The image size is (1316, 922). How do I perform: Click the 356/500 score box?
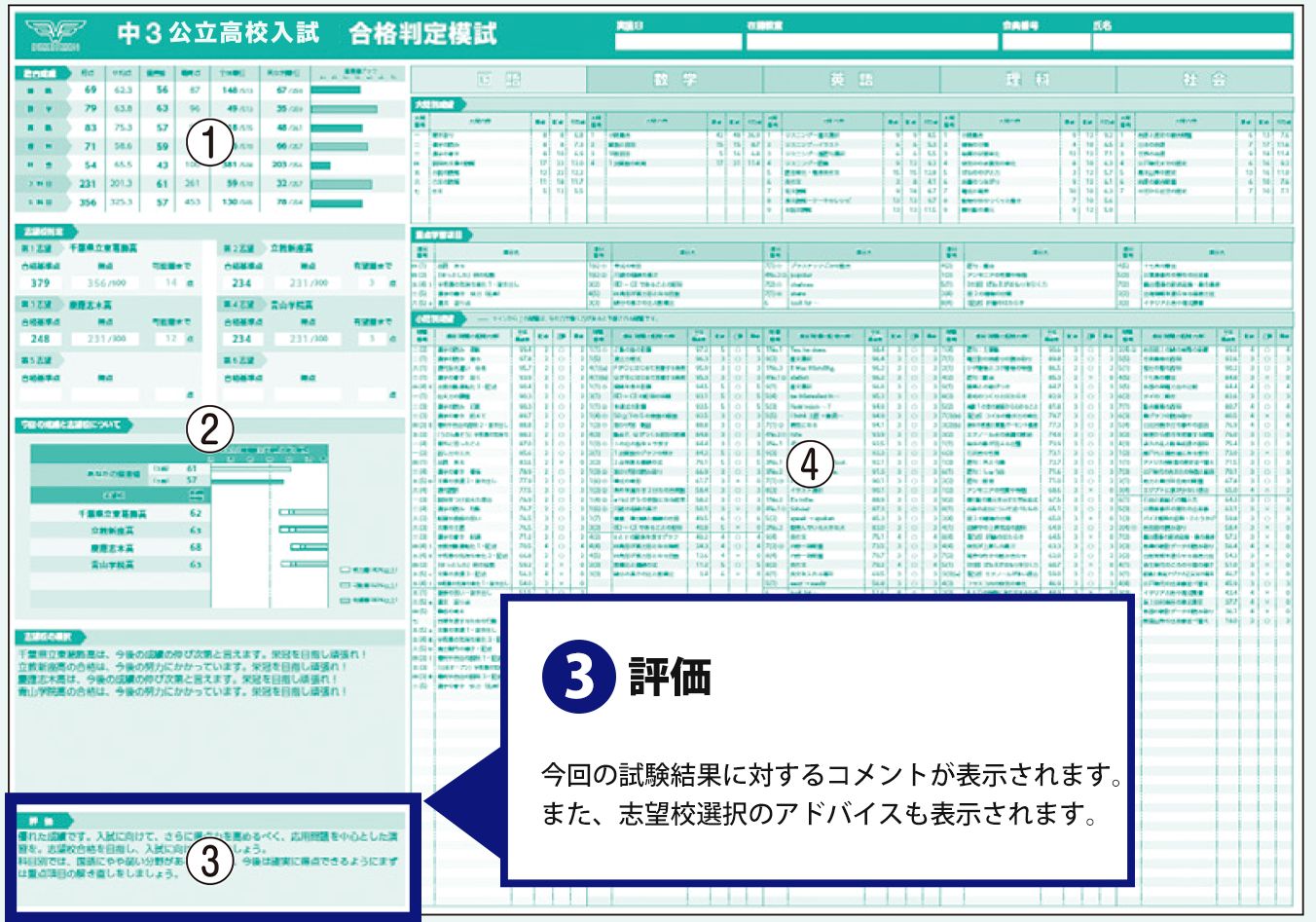point(106,283)
